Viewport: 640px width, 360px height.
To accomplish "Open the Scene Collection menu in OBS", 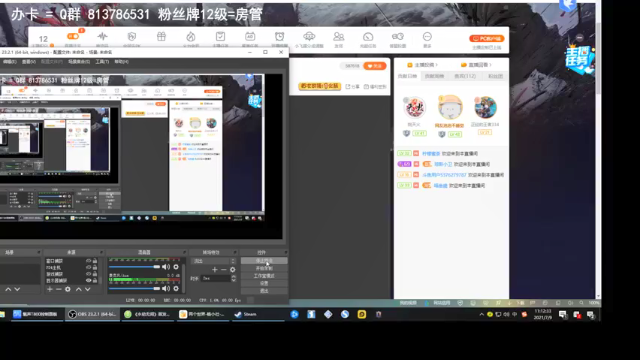I will (x=79, y=62).
